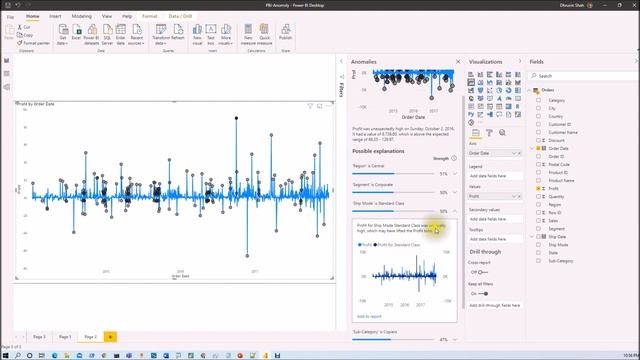Check the Sales field checkbox
Screen dimensions: 640x360
click(x=538, y=220)
